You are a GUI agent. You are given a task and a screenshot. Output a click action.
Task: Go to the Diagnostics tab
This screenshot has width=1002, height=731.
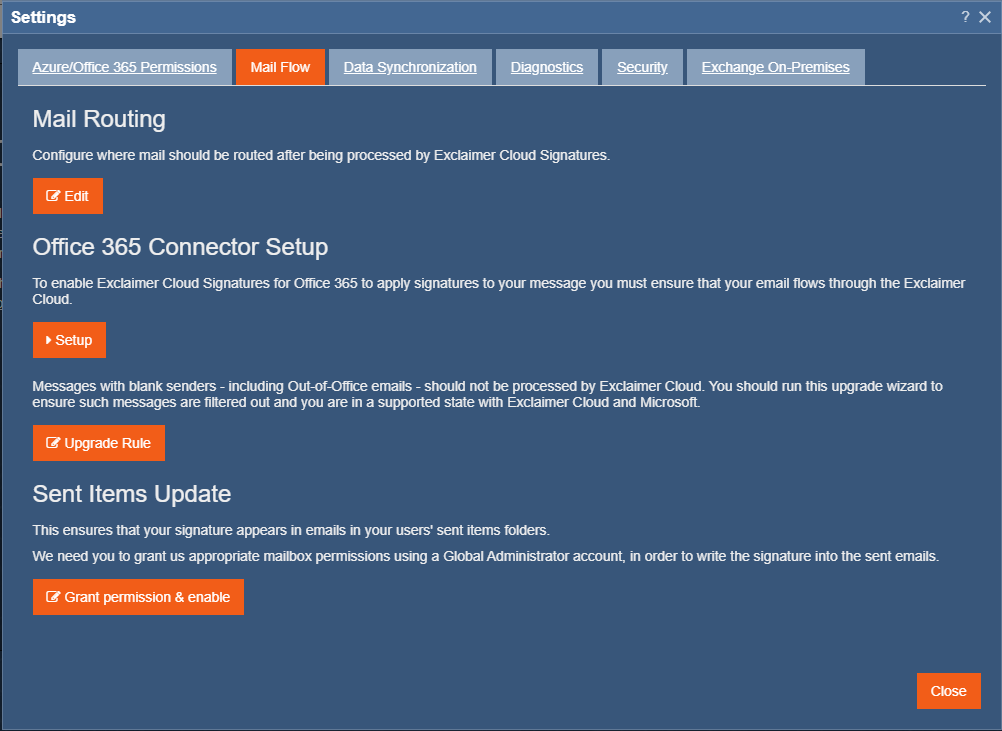[x=547, y=67]
